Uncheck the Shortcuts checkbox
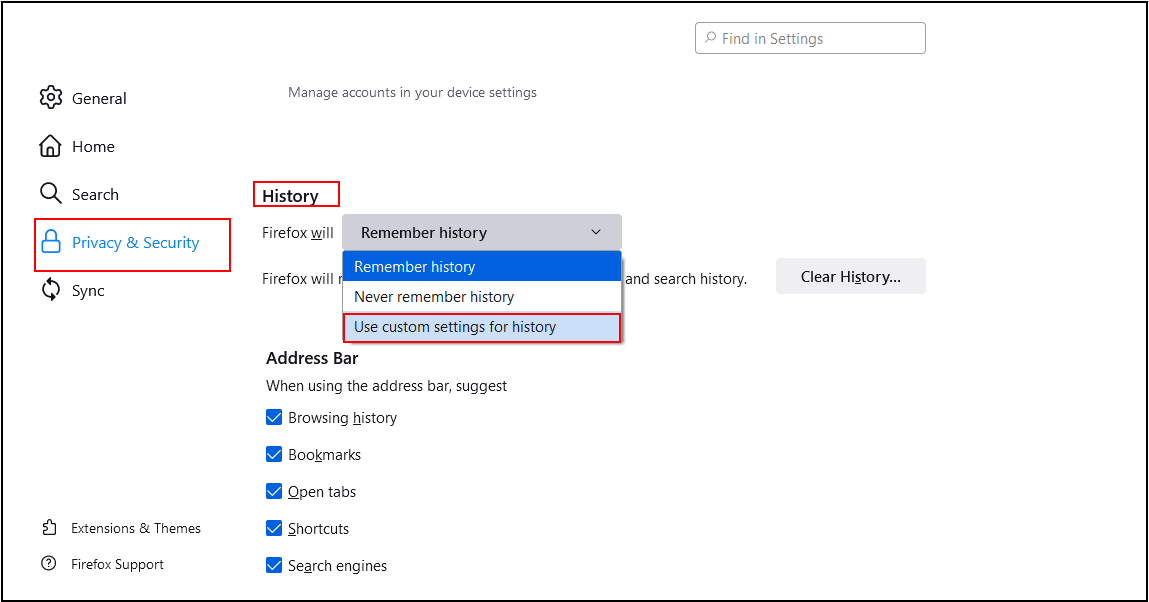 tap(274, 528)
